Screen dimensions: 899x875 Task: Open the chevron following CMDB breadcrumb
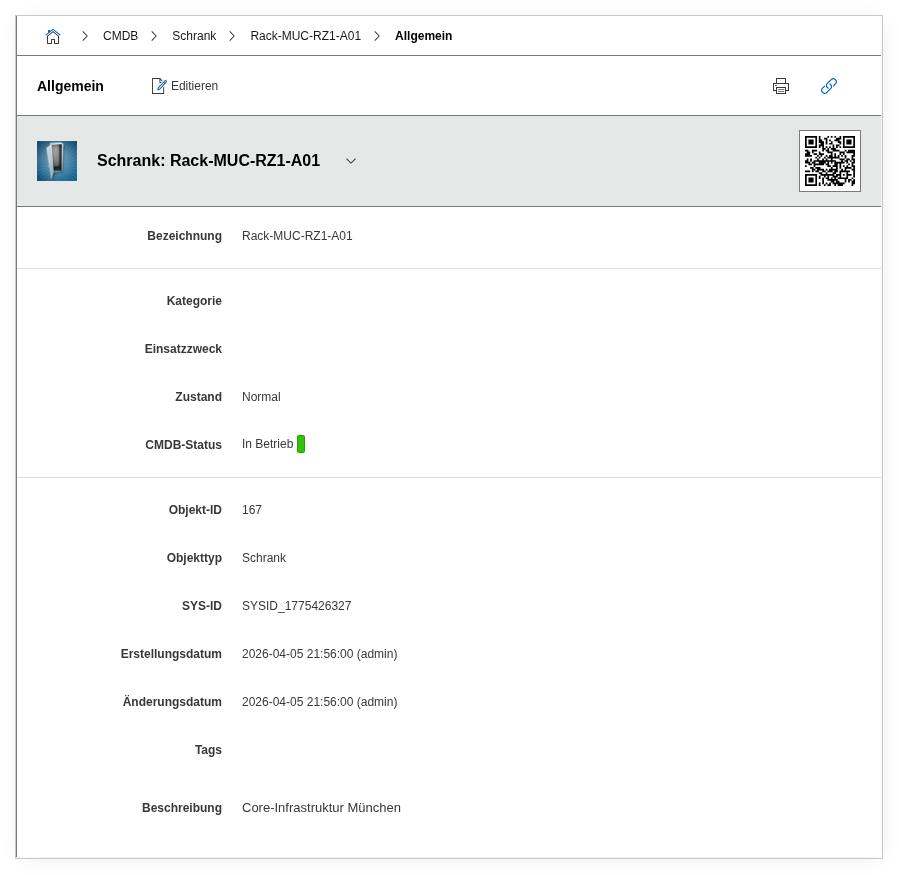pos(154,36)
